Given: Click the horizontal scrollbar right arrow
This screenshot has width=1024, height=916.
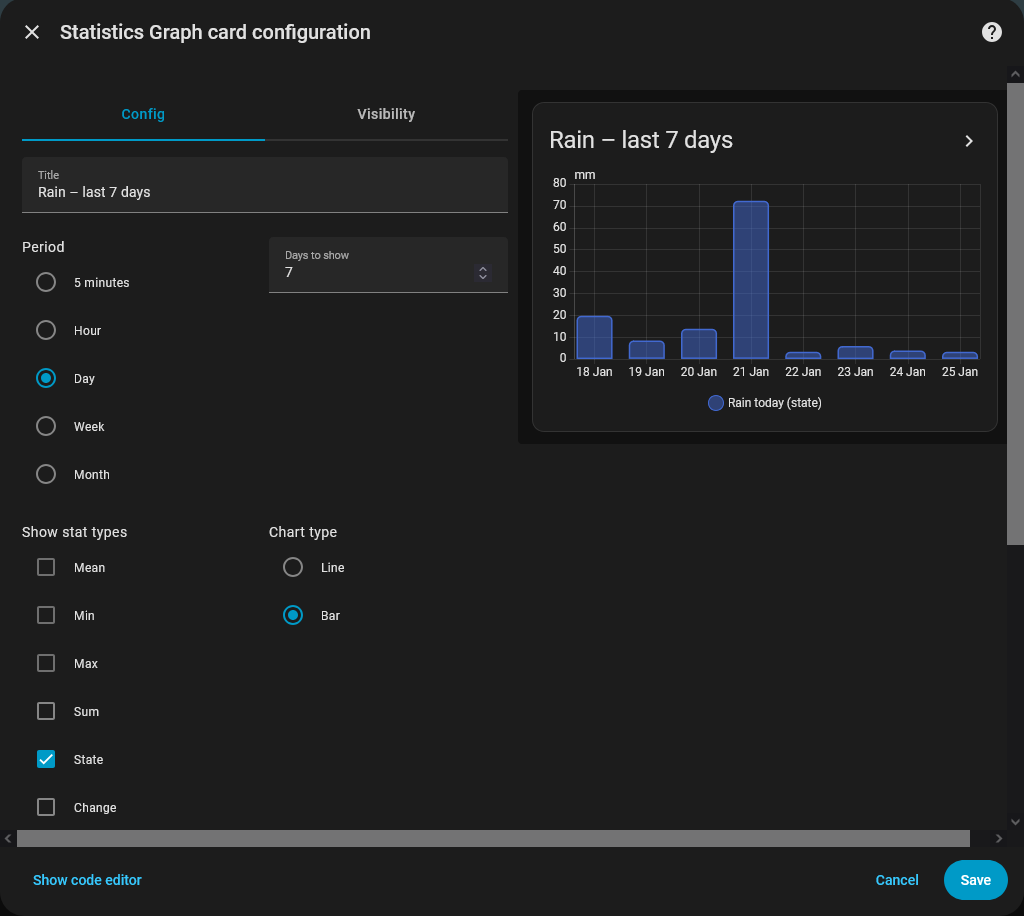Looking at the screenshot, I should (998, 838).
